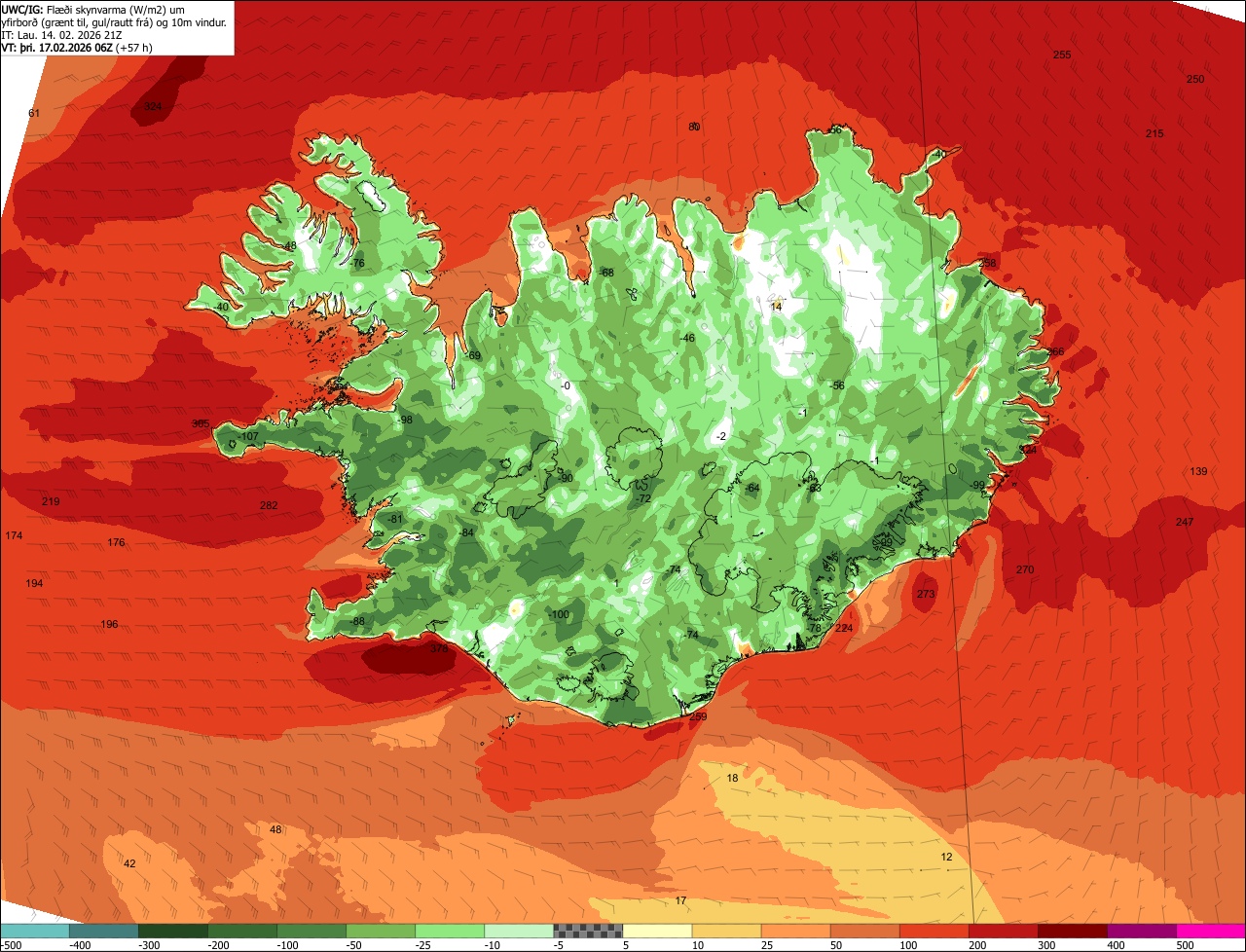The image size is (1246, 952).
Task: Select the '42' value in the southwest corner
Action: (129, 863)
